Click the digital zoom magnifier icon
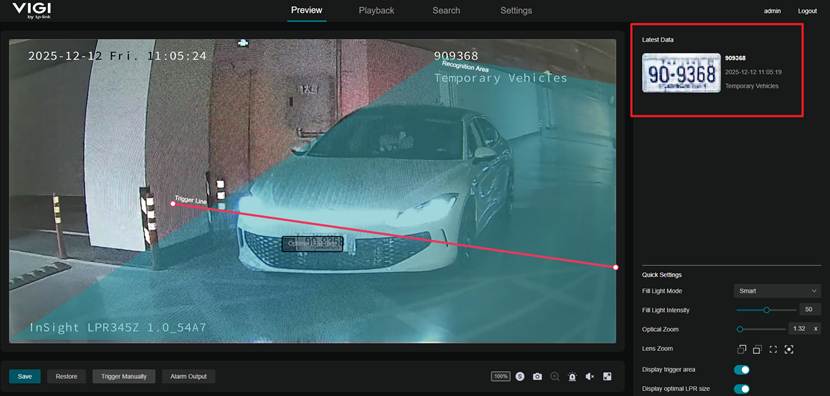 (555, 376)
